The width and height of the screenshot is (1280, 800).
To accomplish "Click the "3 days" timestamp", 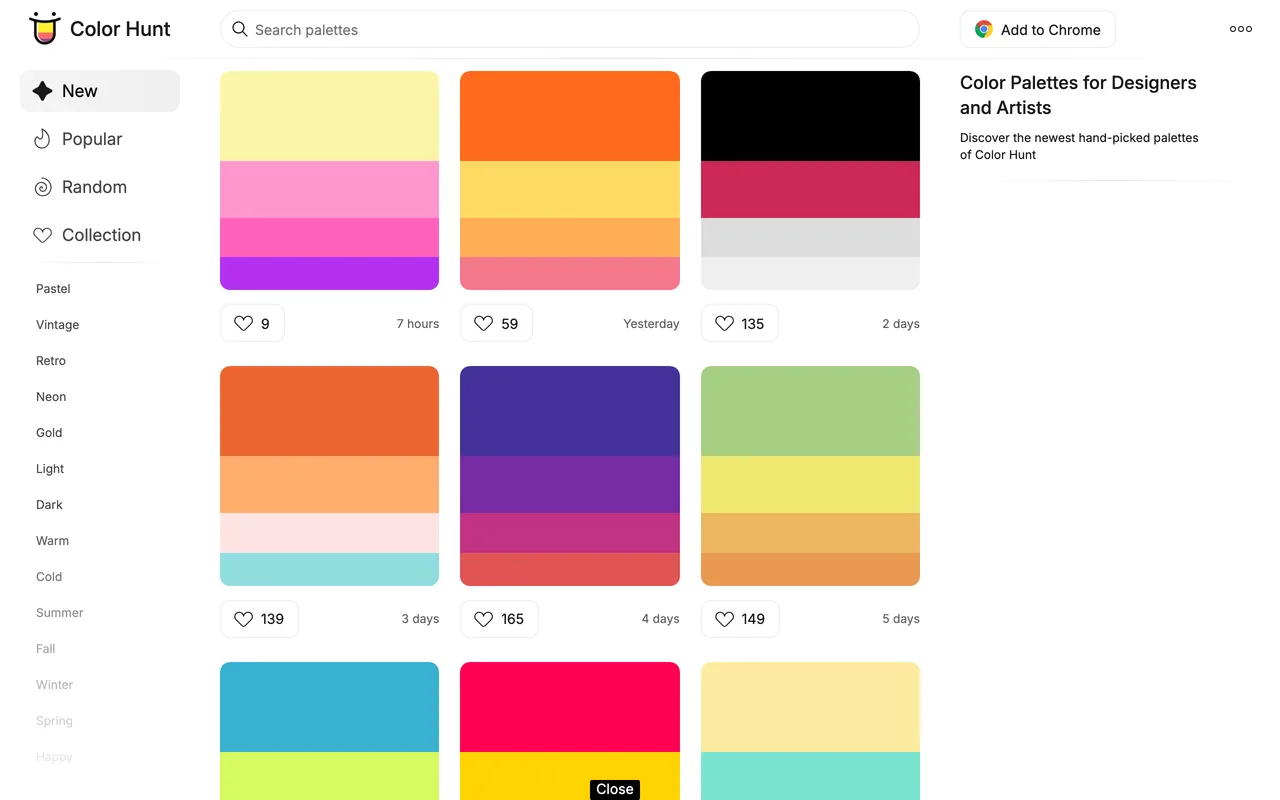I will coord(420,619).
